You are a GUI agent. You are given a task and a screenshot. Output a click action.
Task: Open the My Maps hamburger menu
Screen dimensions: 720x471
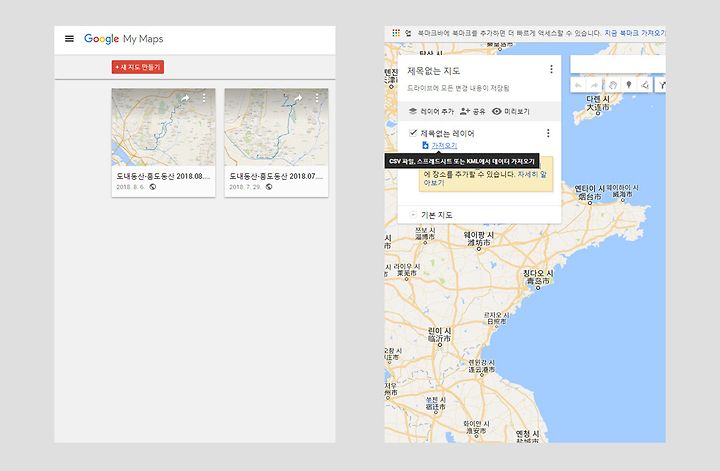[69, 39]
